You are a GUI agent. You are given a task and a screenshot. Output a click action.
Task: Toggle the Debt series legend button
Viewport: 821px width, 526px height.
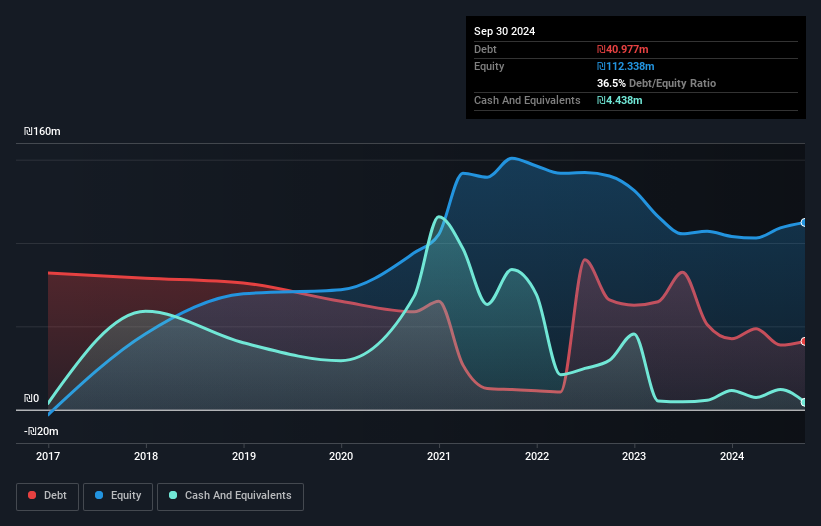48,496
